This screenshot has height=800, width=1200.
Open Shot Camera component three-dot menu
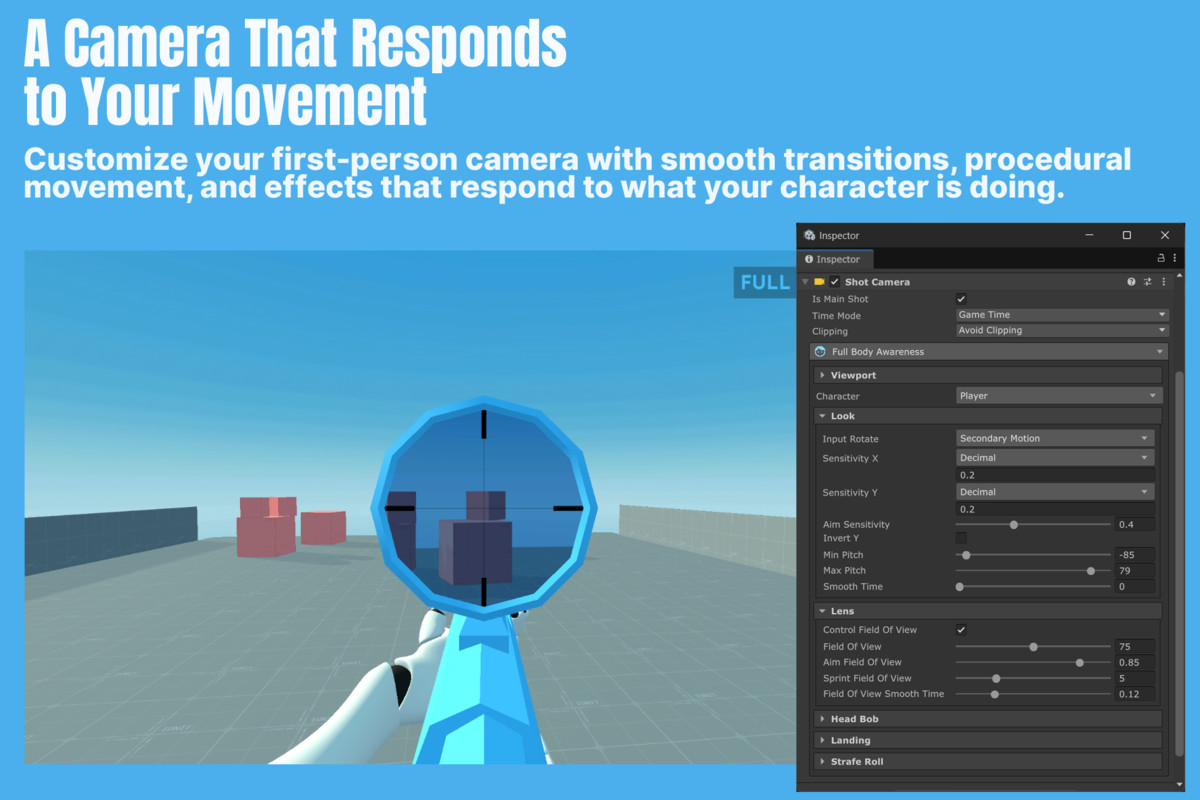[1164, 282]
